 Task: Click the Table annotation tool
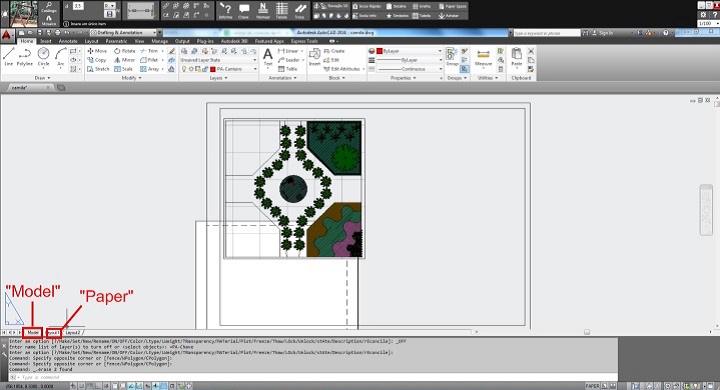point(288,69)
